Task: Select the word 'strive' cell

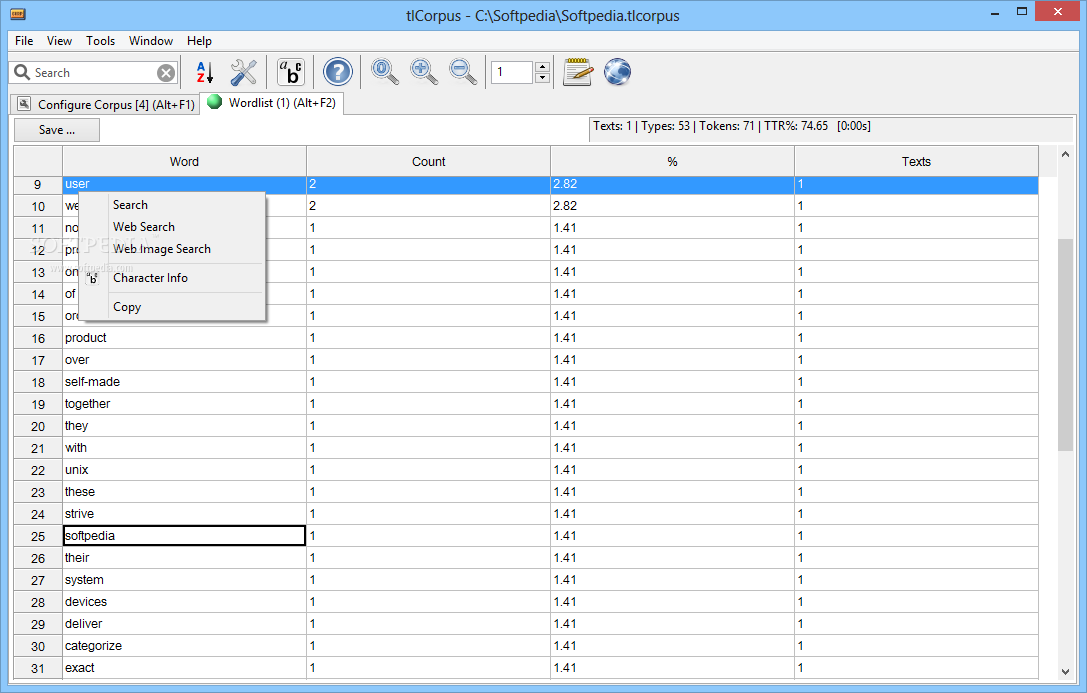Action: coord(184,514)
